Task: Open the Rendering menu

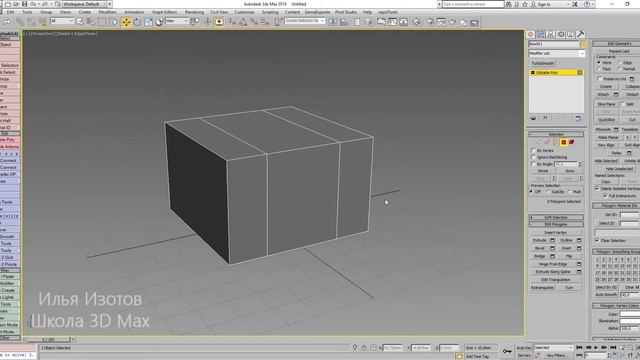Action: [194, 12]
